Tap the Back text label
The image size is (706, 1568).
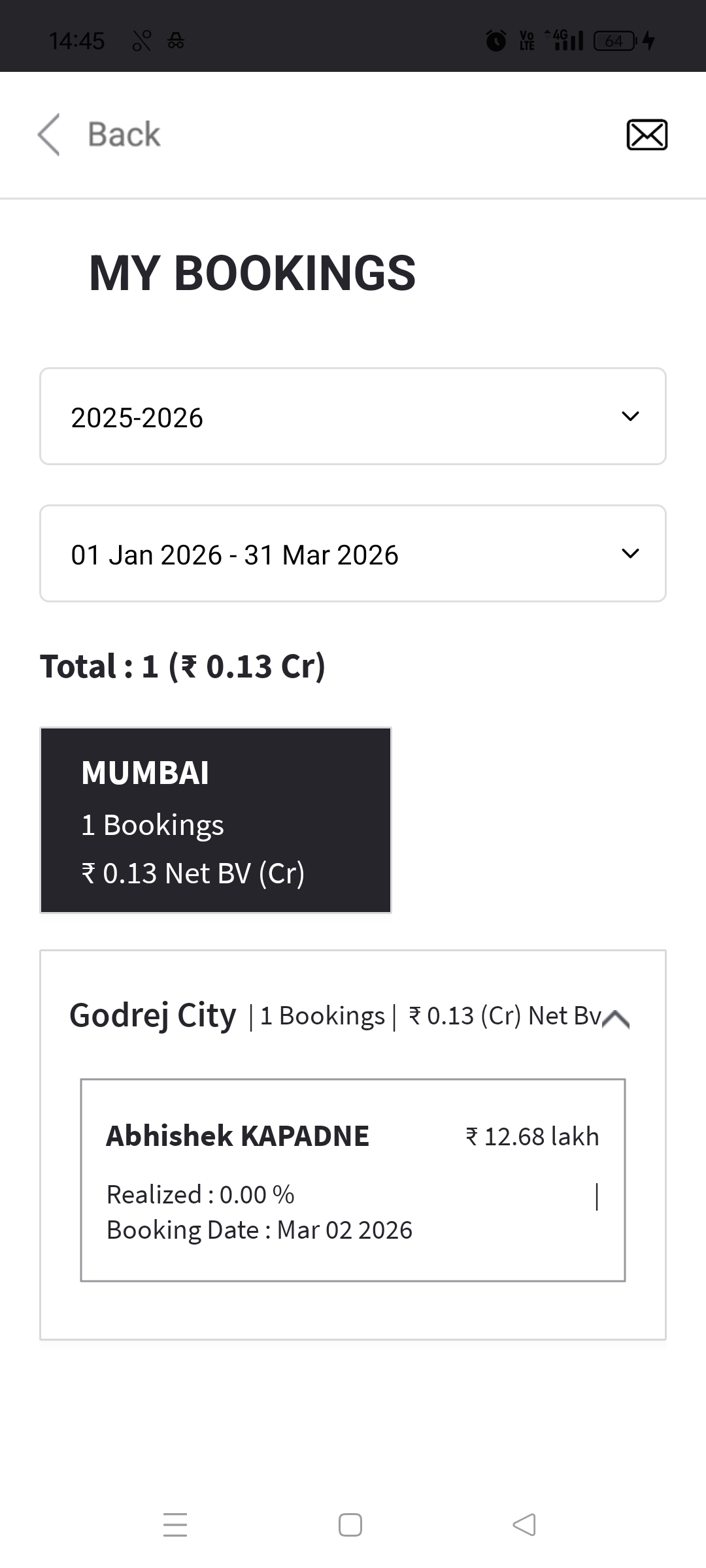click(124, 135)
